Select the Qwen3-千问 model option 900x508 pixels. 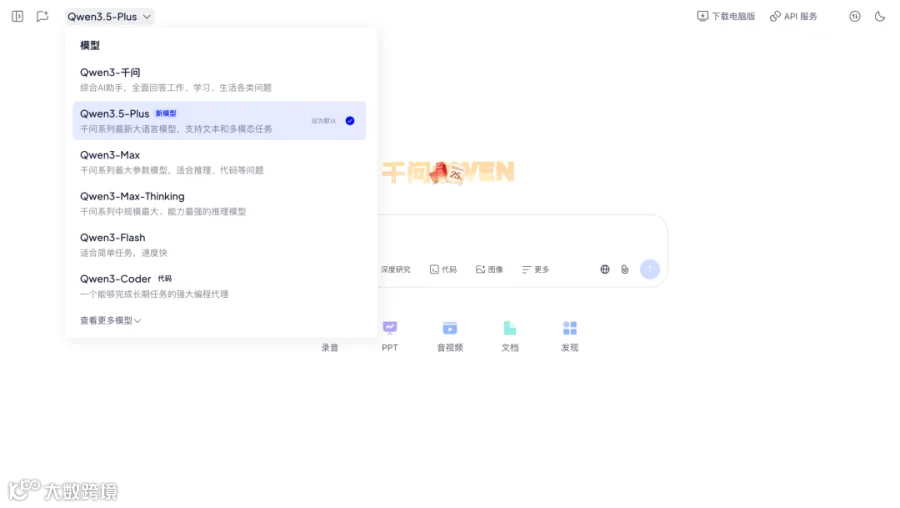tap(219, 79)
